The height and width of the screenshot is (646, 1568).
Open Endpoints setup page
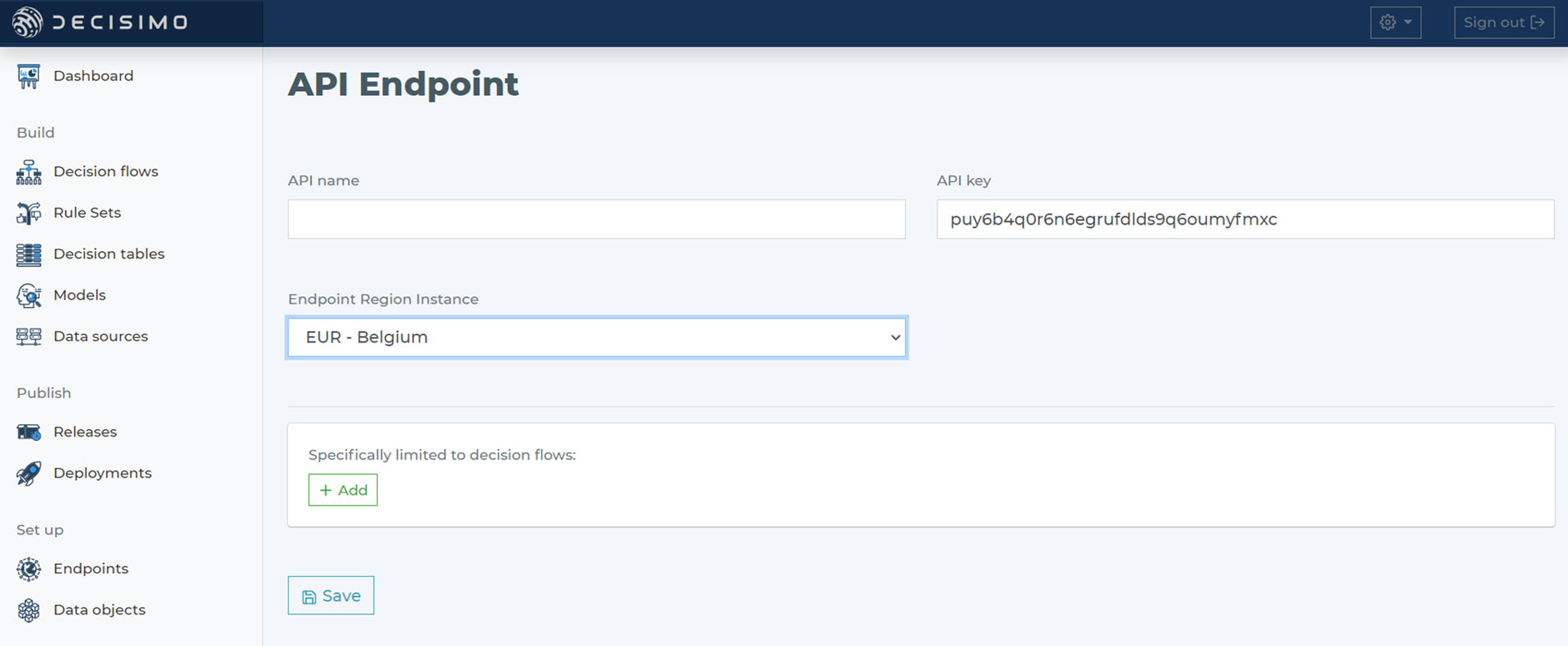click(x=91, y=569)
